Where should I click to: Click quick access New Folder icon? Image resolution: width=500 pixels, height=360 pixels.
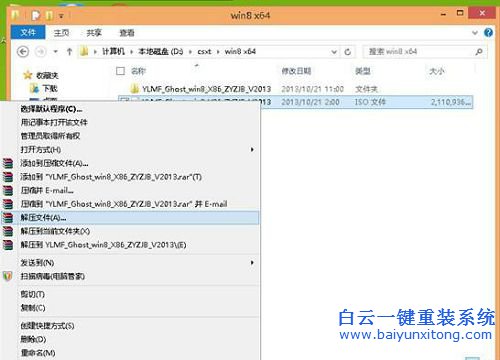49,15
